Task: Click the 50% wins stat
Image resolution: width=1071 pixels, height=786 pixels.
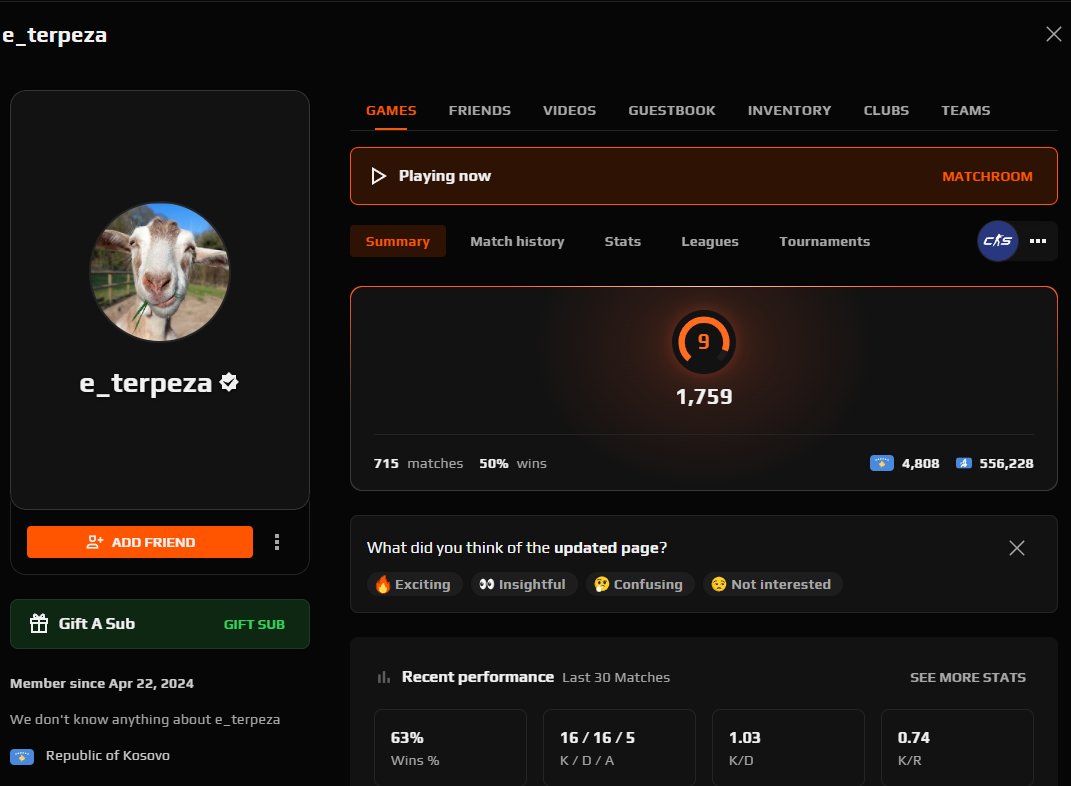Action: [x=512, y=463]
